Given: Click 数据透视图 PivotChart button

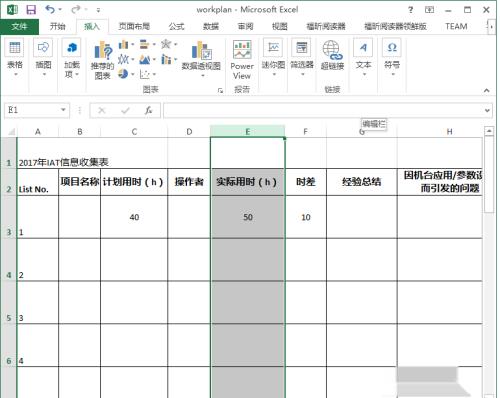Looking at the screenshot, I should [x=201, y=55].
